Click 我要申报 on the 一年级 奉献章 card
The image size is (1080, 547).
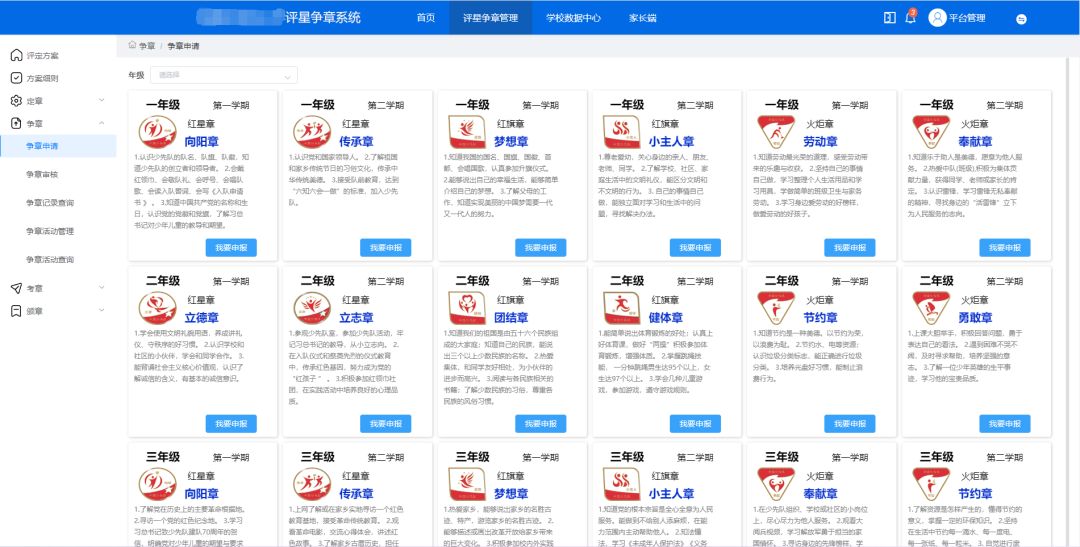1005,248
